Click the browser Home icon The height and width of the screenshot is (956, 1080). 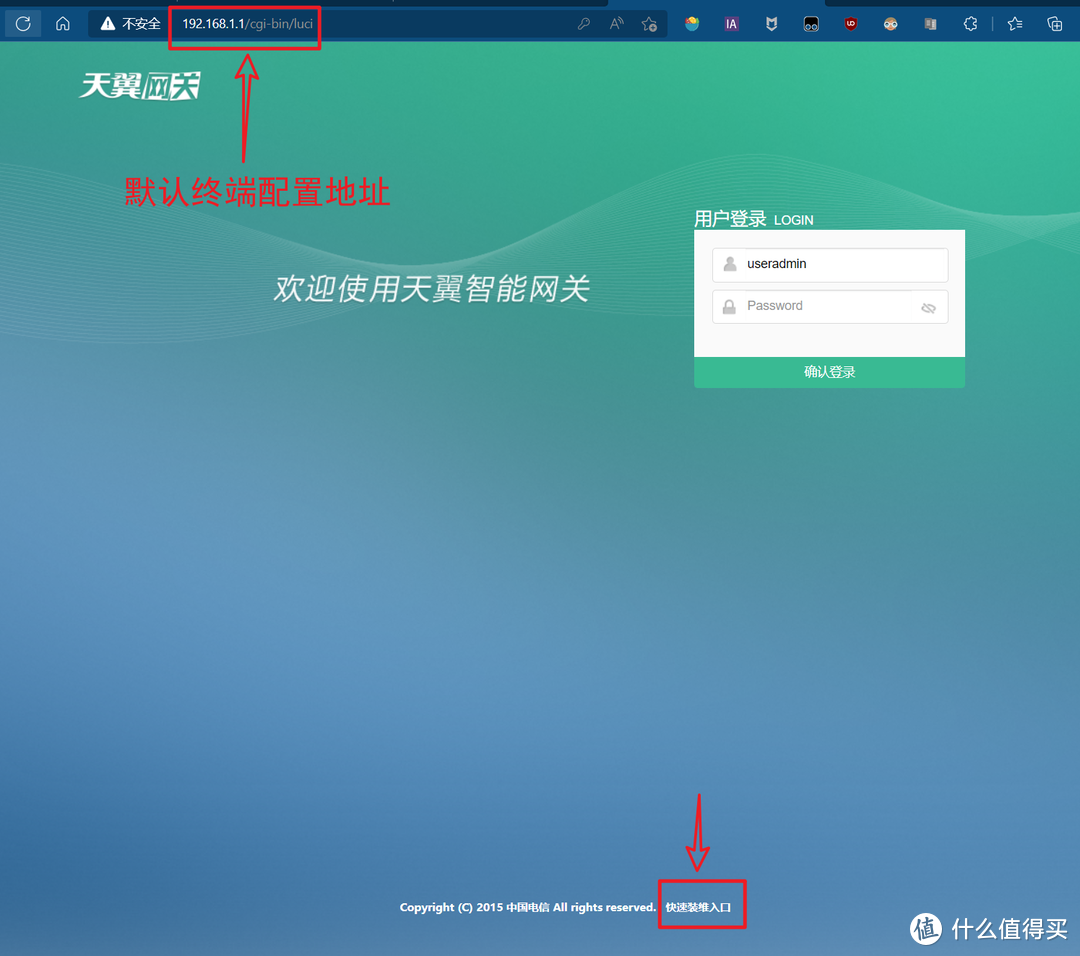click(x=62, y=23)
